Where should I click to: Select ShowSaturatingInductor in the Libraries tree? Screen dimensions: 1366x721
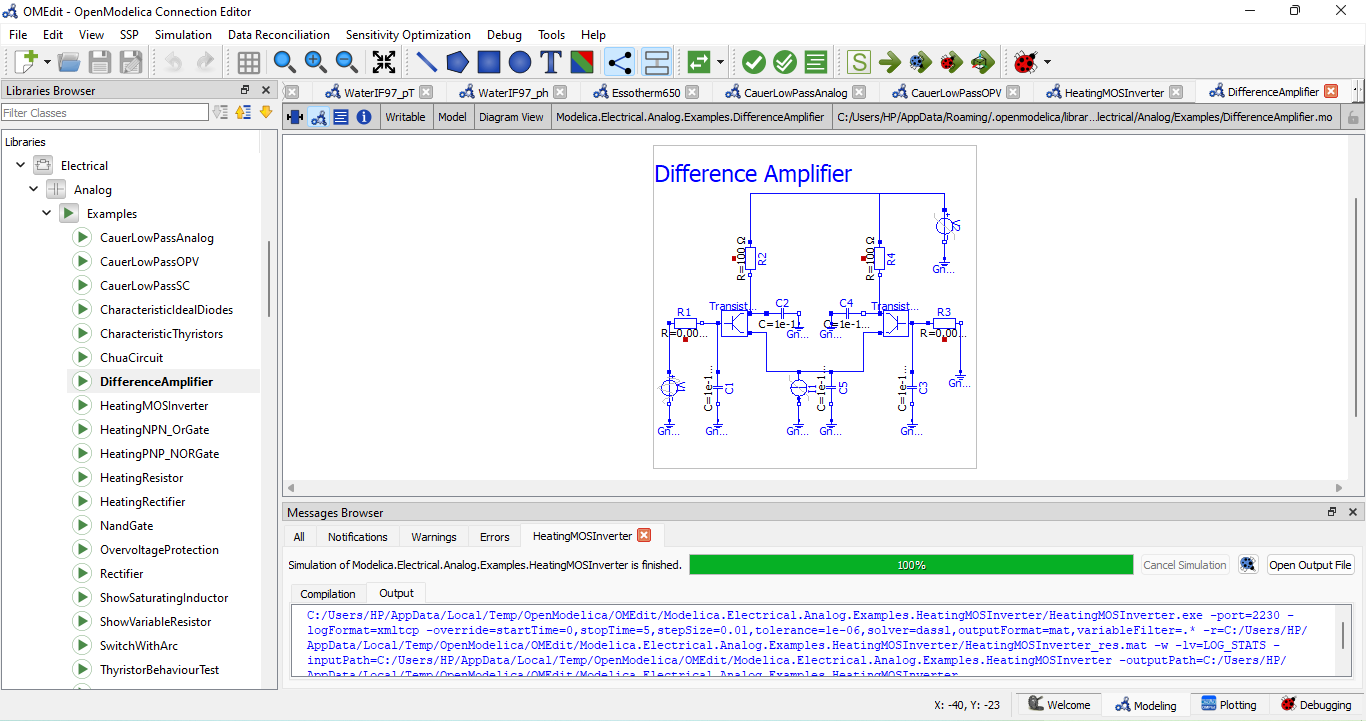(164, 597)
